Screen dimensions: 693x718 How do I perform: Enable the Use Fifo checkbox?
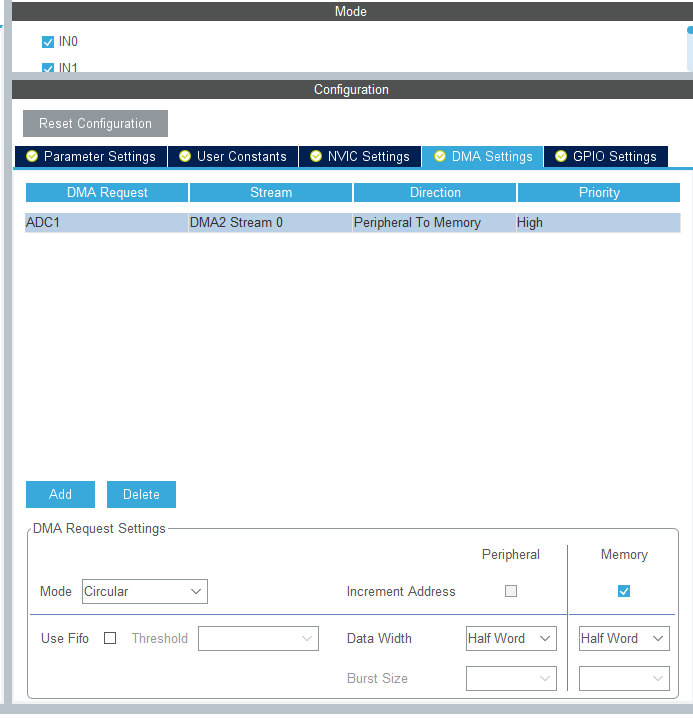click(110, 638)
